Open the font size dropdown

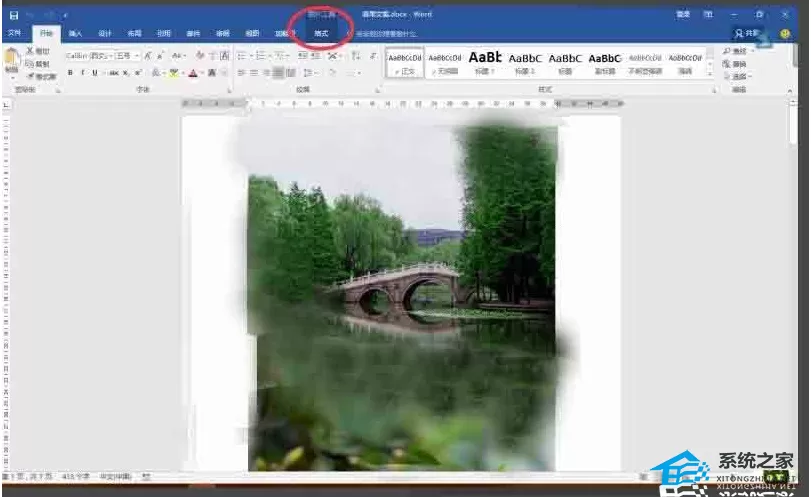[x=127, y=55]
